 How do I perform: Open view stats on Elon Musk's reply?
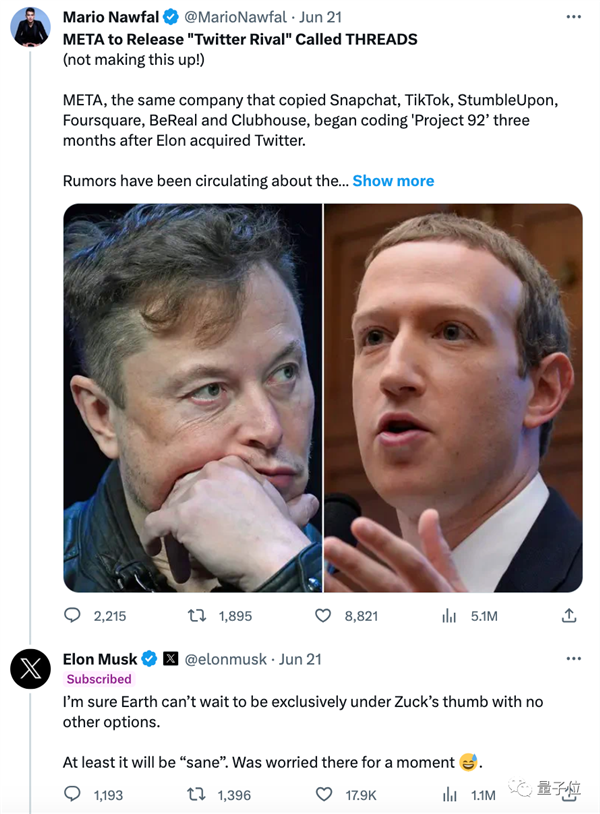tap(449, 795)
